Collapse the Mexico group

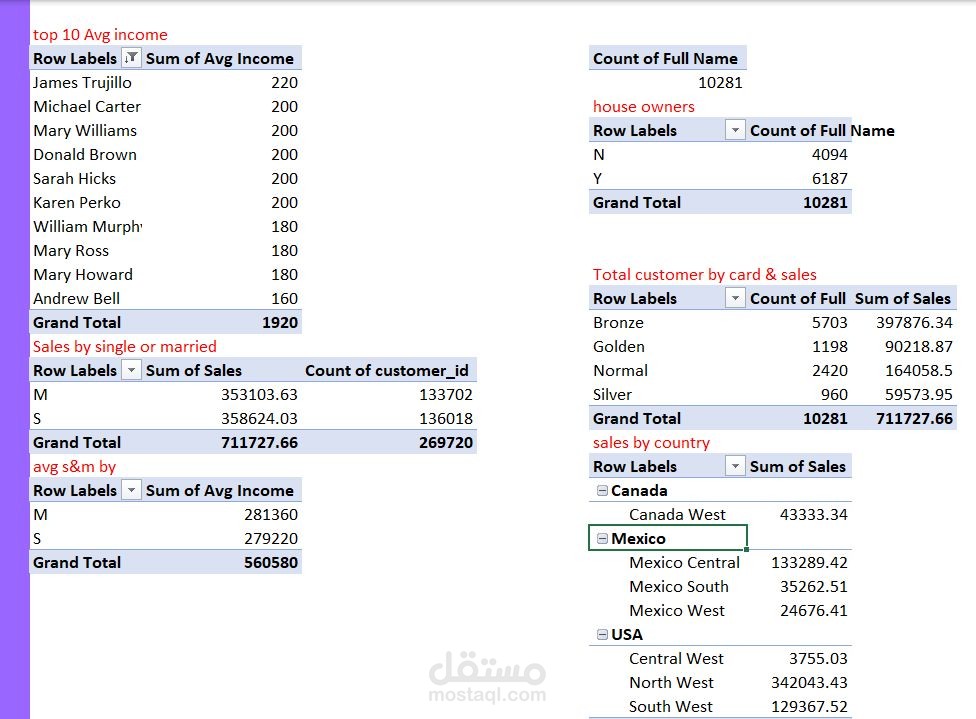coord(602,538)
